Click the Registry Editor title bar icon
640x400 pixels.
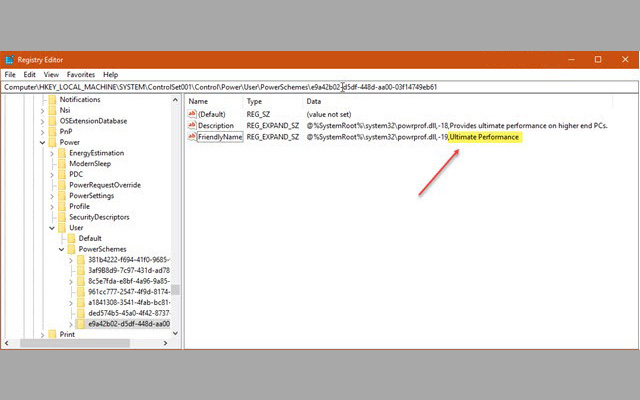click(11, 60)
